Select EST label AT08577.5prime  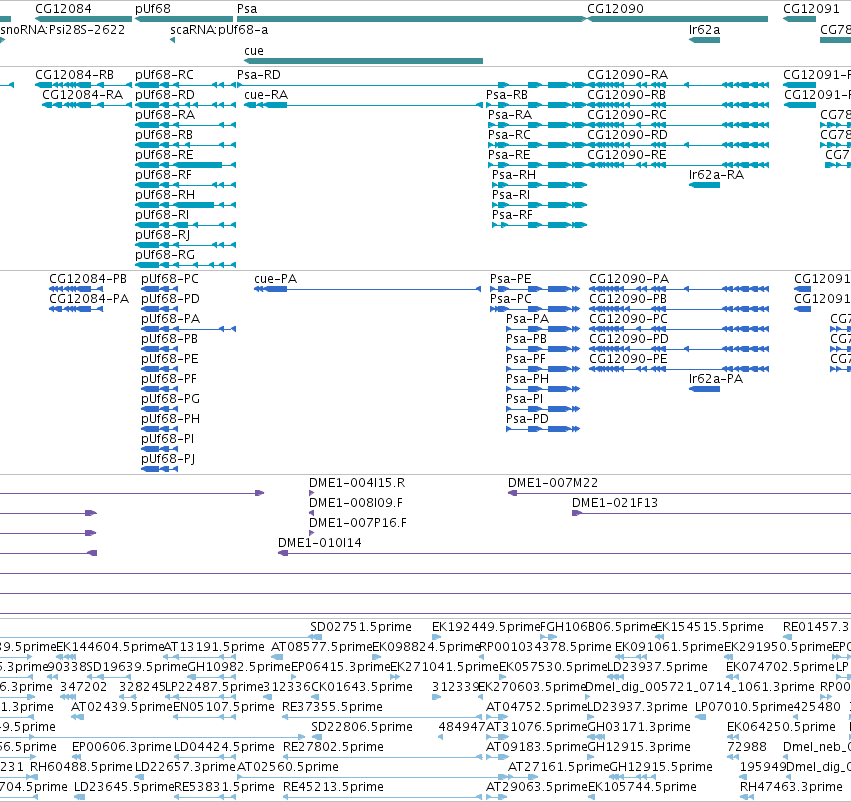point(321,647)
